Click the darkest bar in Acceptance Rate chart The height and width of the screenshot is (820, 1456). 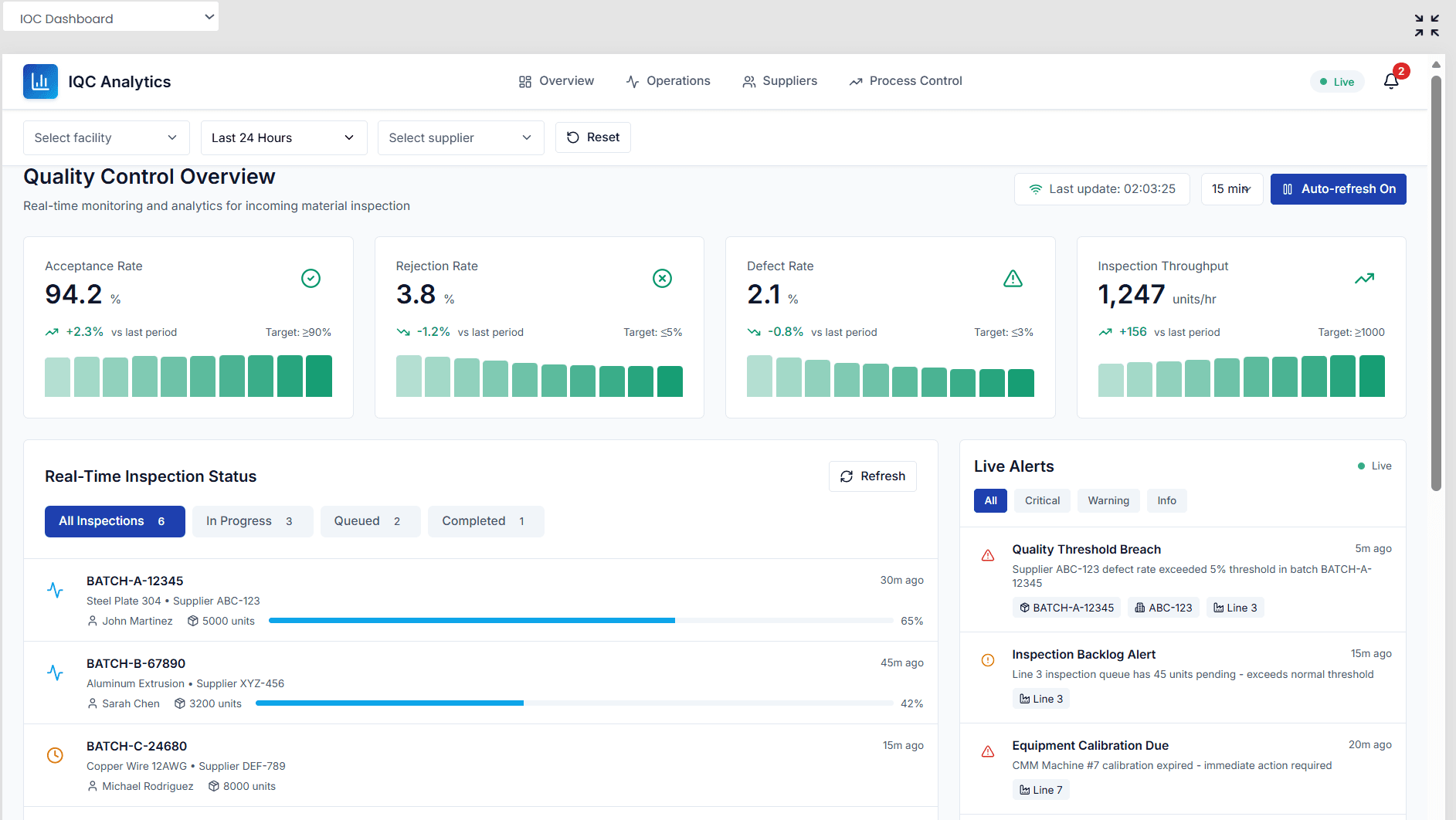(x=319, y=376)
